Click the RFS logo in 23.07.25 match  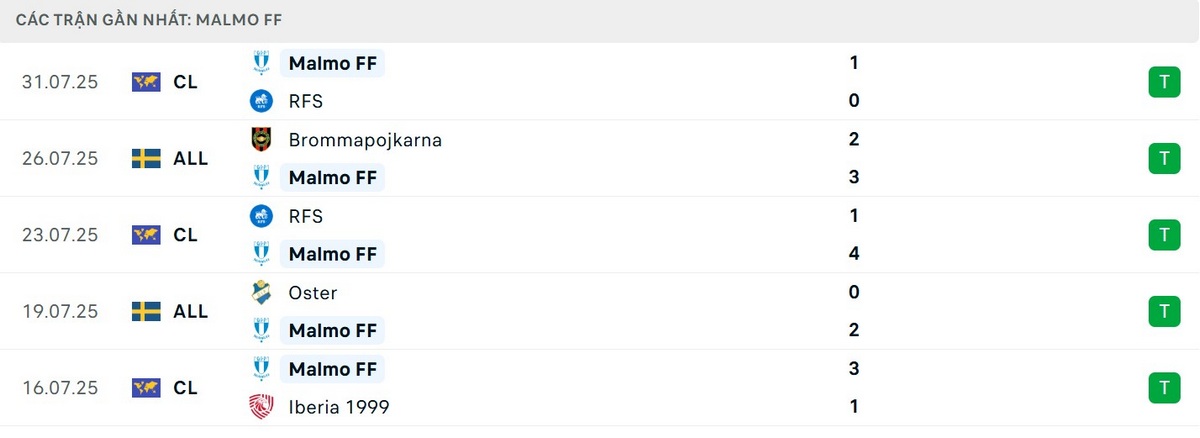[x=261, y=215]
